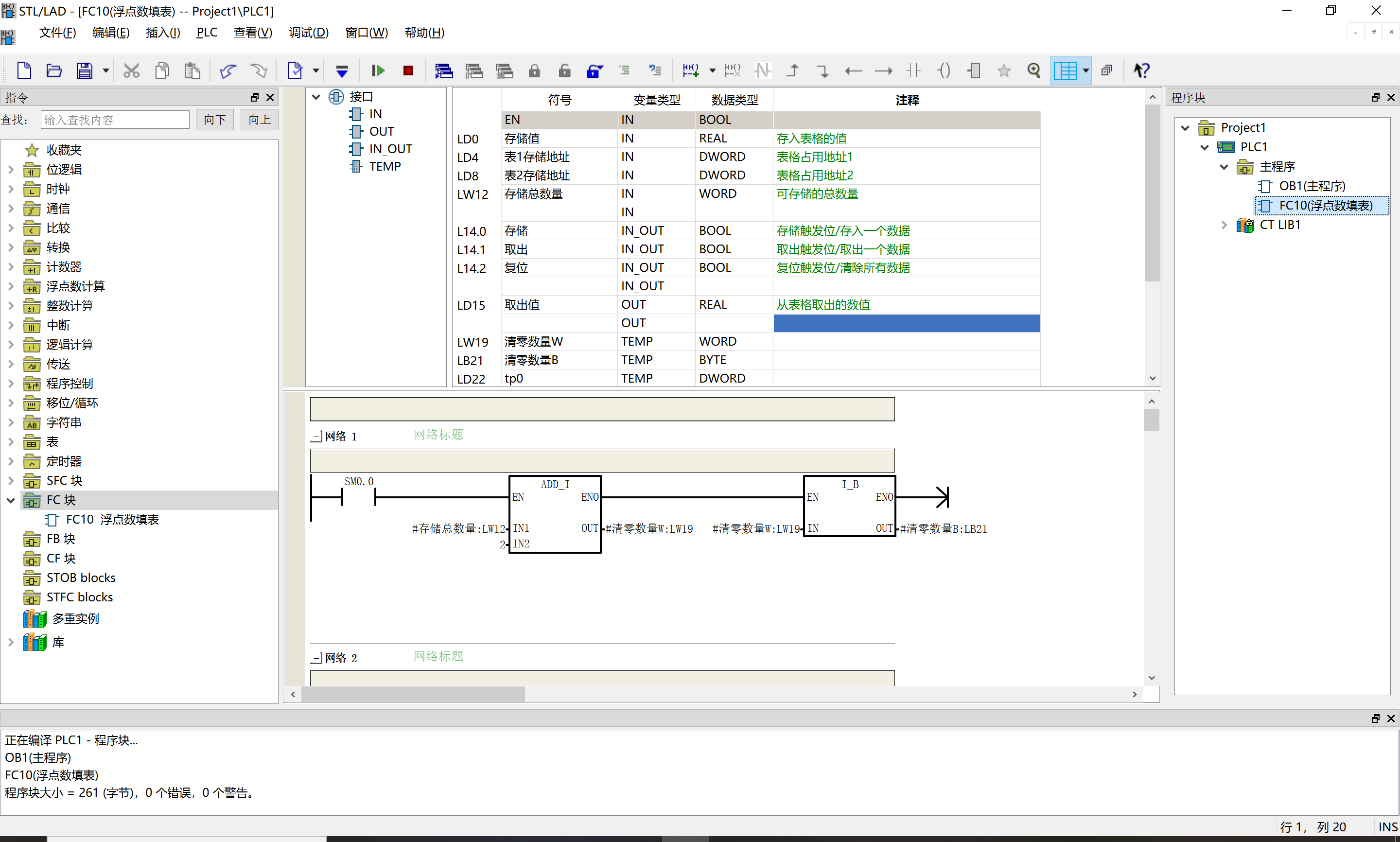The width and height of the screenshot is (1400, 842).
Task: Select the TEMP interface node
Action: tap(385, 166)
